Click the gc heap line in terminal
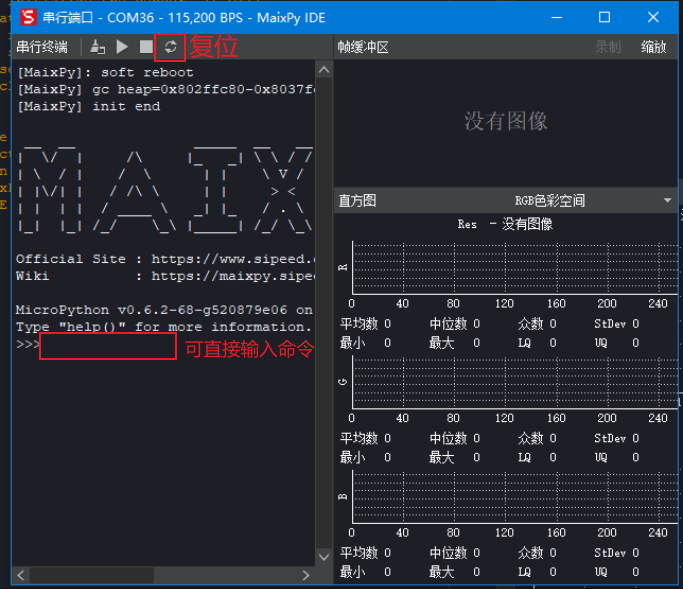683x589 pixels. (x=166, y=89)
